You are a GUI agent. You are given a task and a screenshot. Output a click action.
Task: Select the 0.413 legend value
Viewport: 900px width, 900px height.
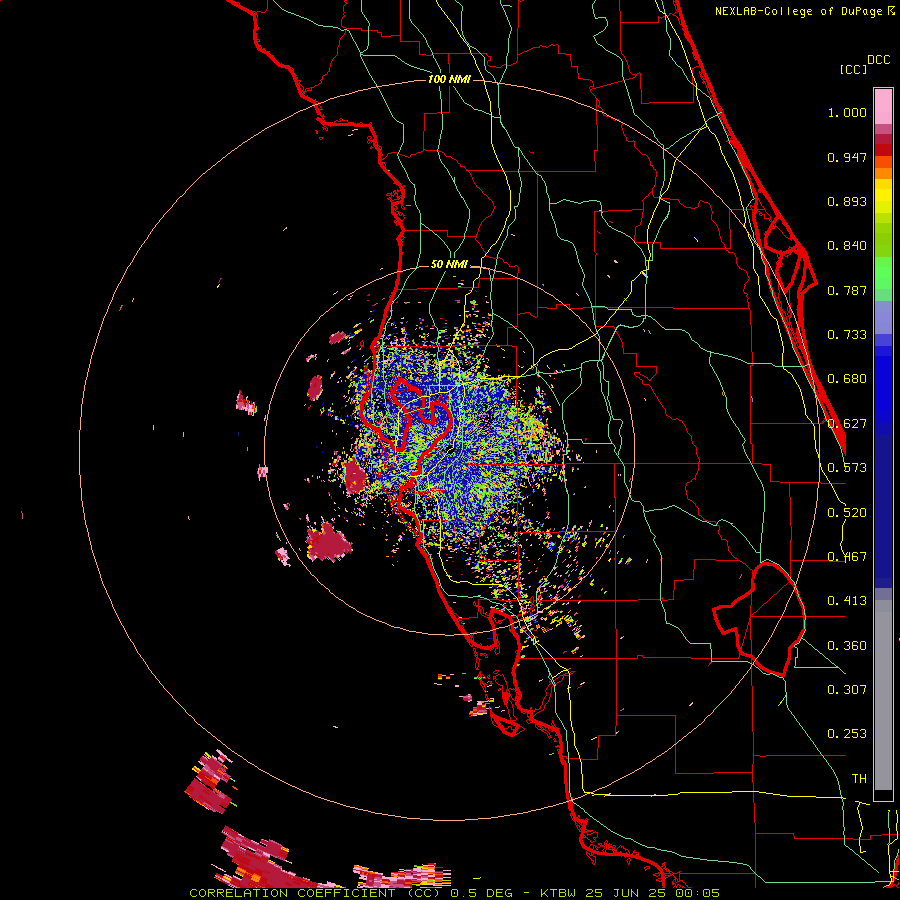[x=847, y=601]
